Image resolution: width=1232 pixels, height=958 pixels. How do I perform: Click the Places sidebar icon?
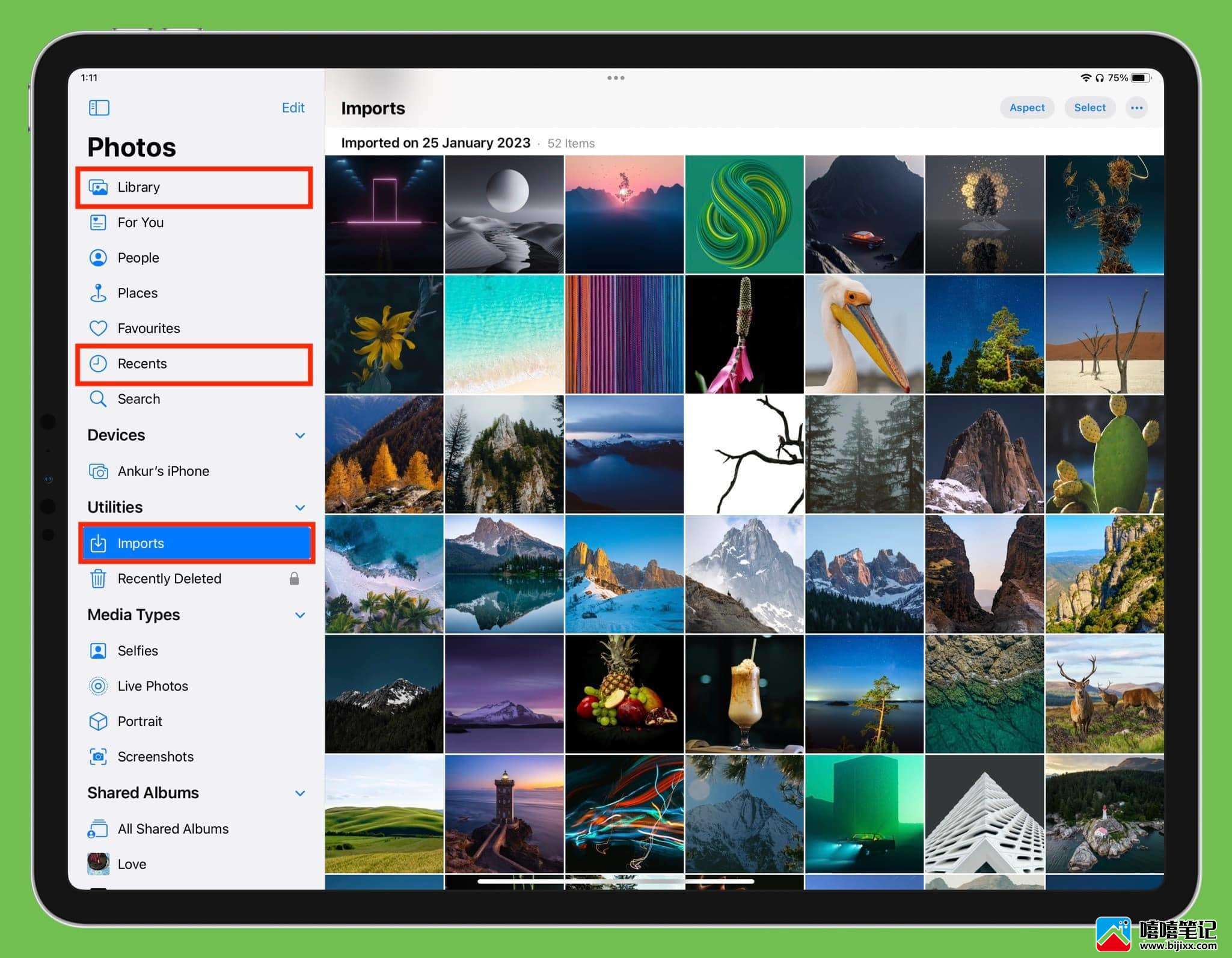99,293
